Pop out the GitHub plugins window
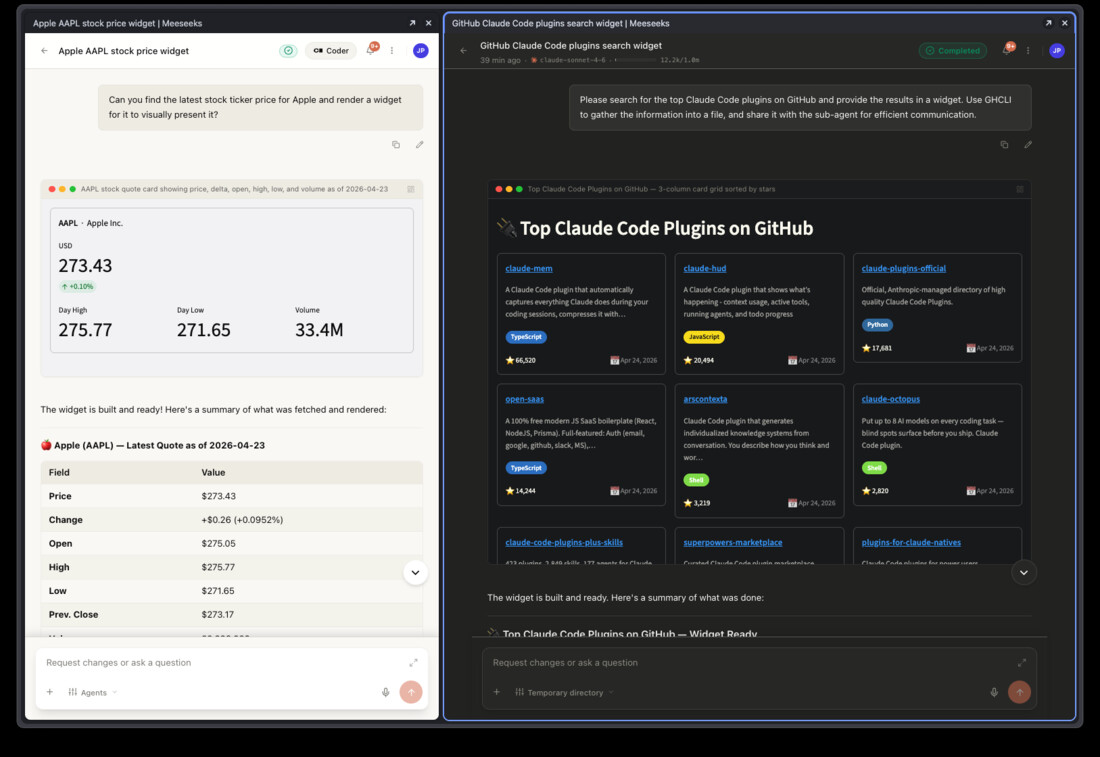 1048,23
